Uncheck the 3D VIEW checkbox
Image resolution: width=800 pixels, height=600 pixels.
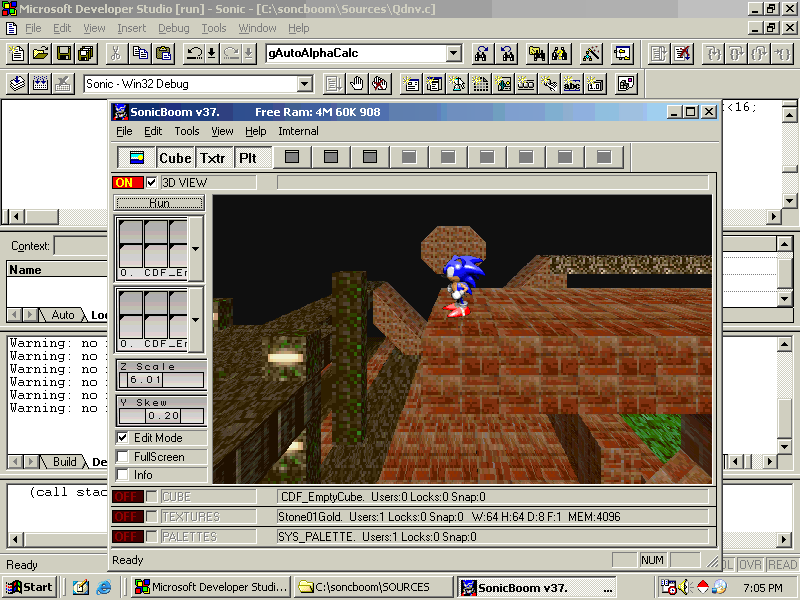[x=152, y=182]
